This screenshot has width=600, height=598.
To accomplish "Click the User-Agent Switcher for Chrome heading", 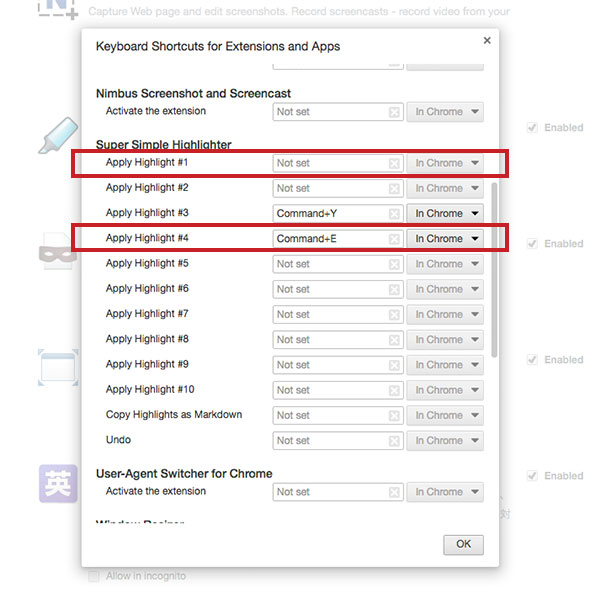I will coord(184,474).
